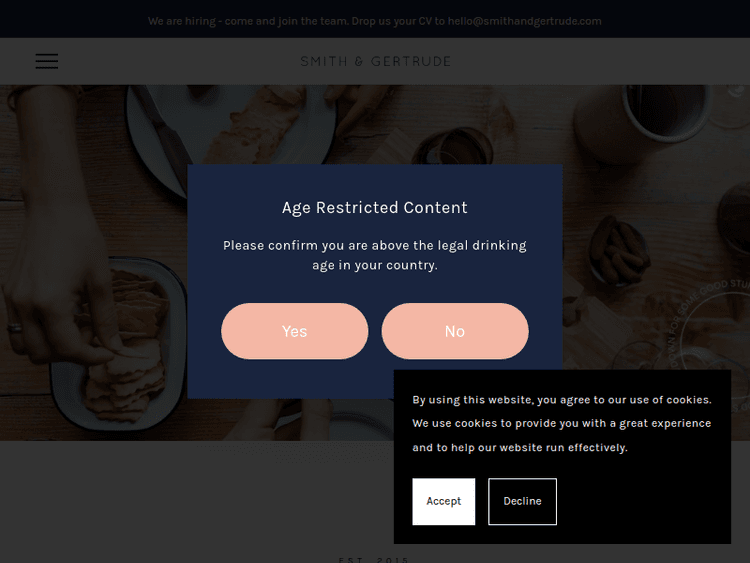Click the Smith & Gertrude logo
750x563 pixels.
coord(376,61)
